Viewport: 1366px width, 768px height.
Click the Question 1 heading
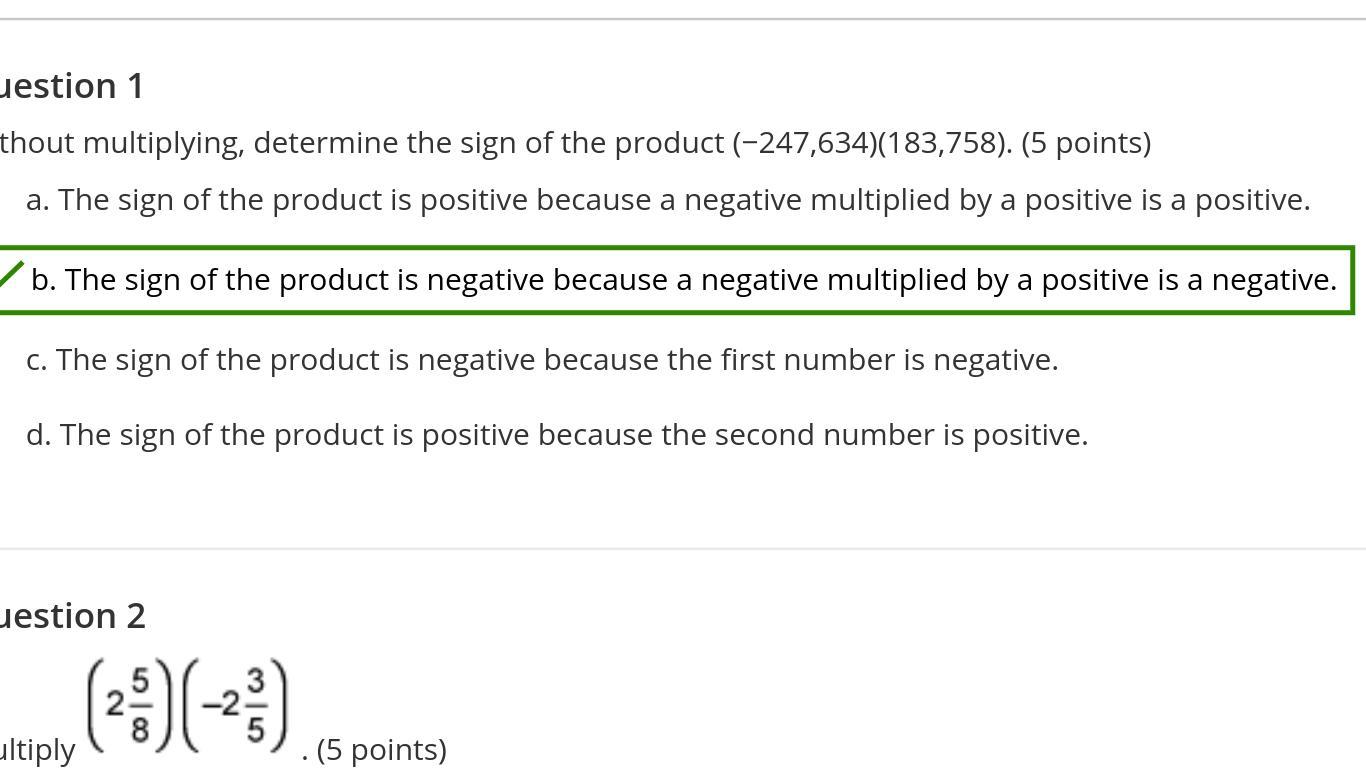tap(72, 86)
